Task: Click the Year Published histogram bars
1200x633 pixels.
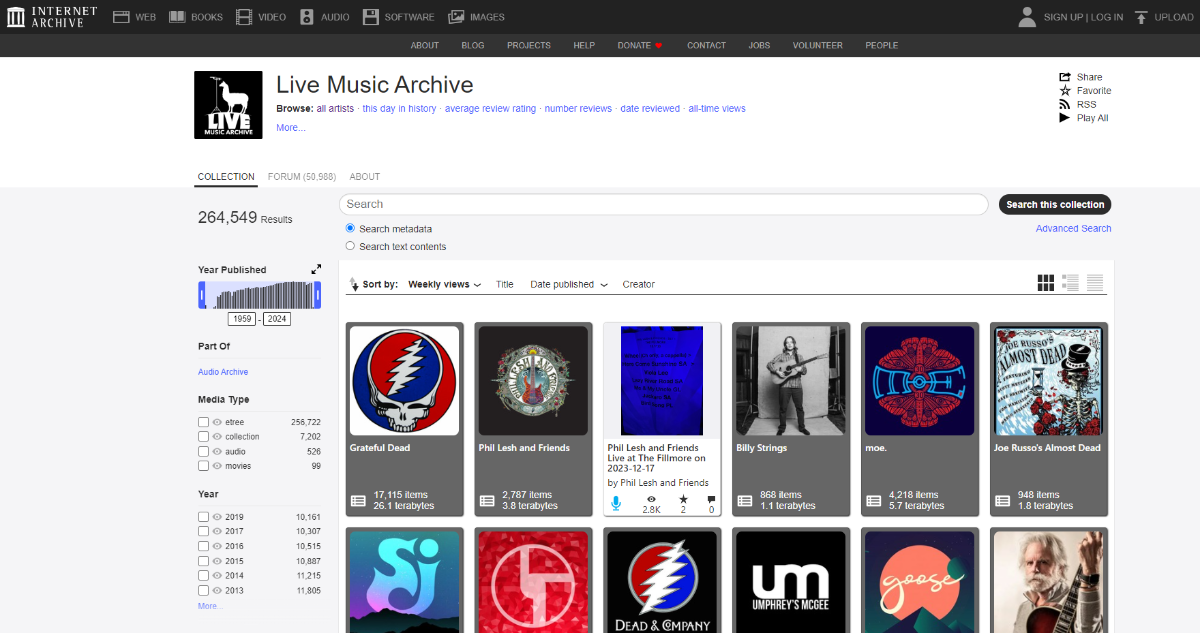Action: (x=260, y=295)
